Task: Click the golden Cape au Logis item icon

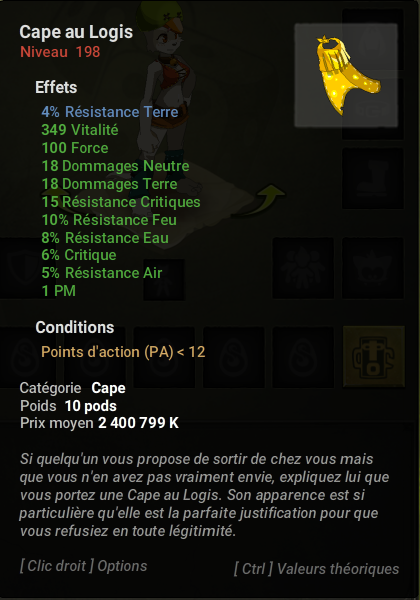Action: (346, 75)
